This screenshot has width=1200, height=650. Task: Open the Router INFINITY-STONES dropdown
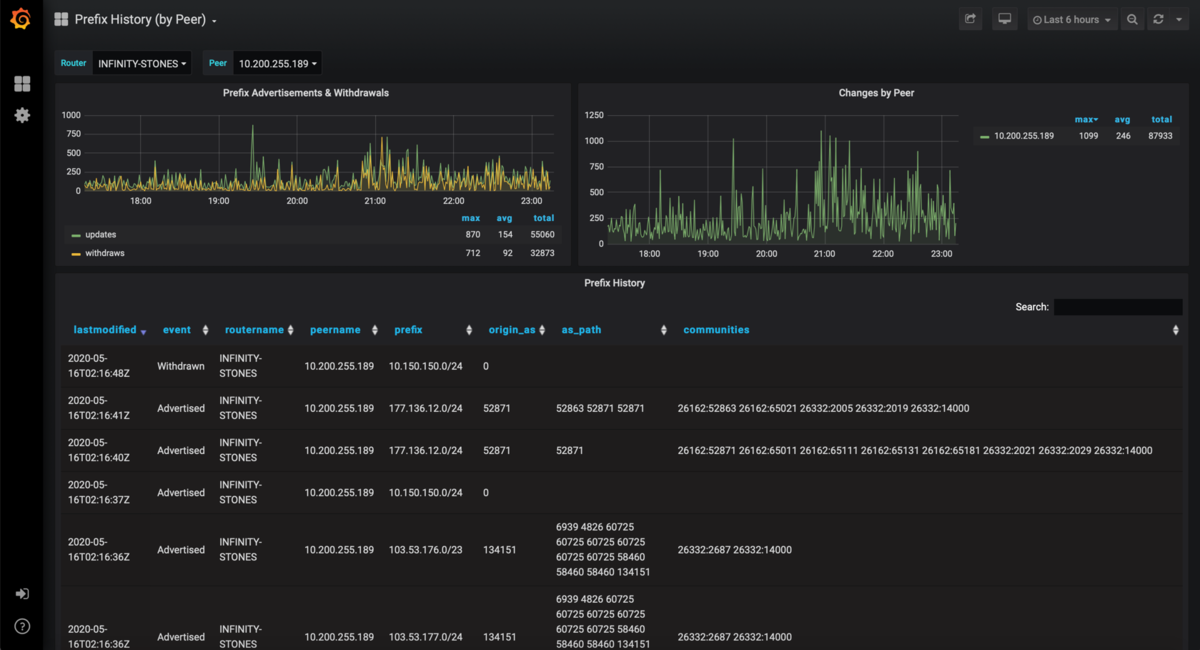[142, 63]
